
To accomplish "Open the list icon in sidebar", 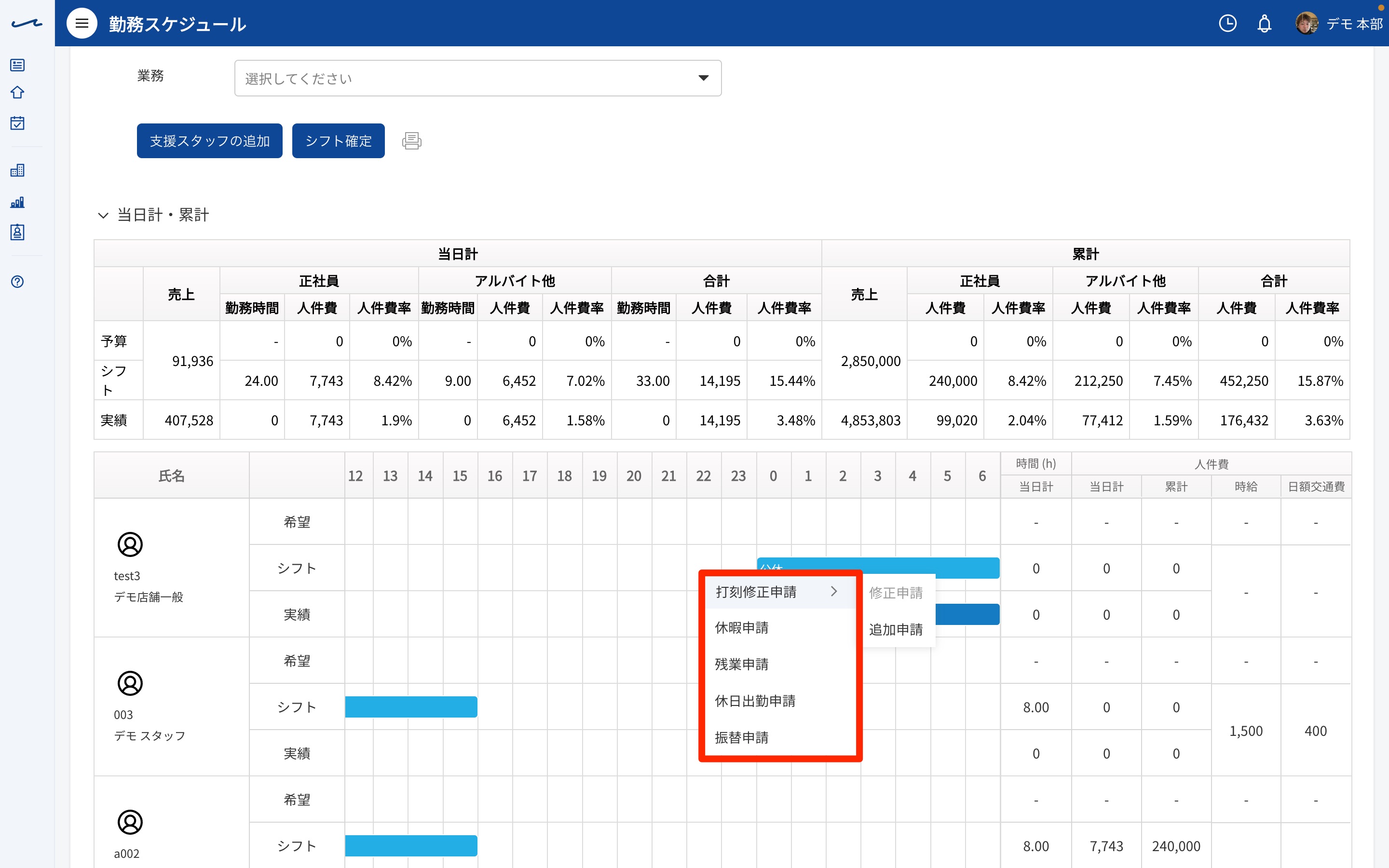I will [17, 65].
